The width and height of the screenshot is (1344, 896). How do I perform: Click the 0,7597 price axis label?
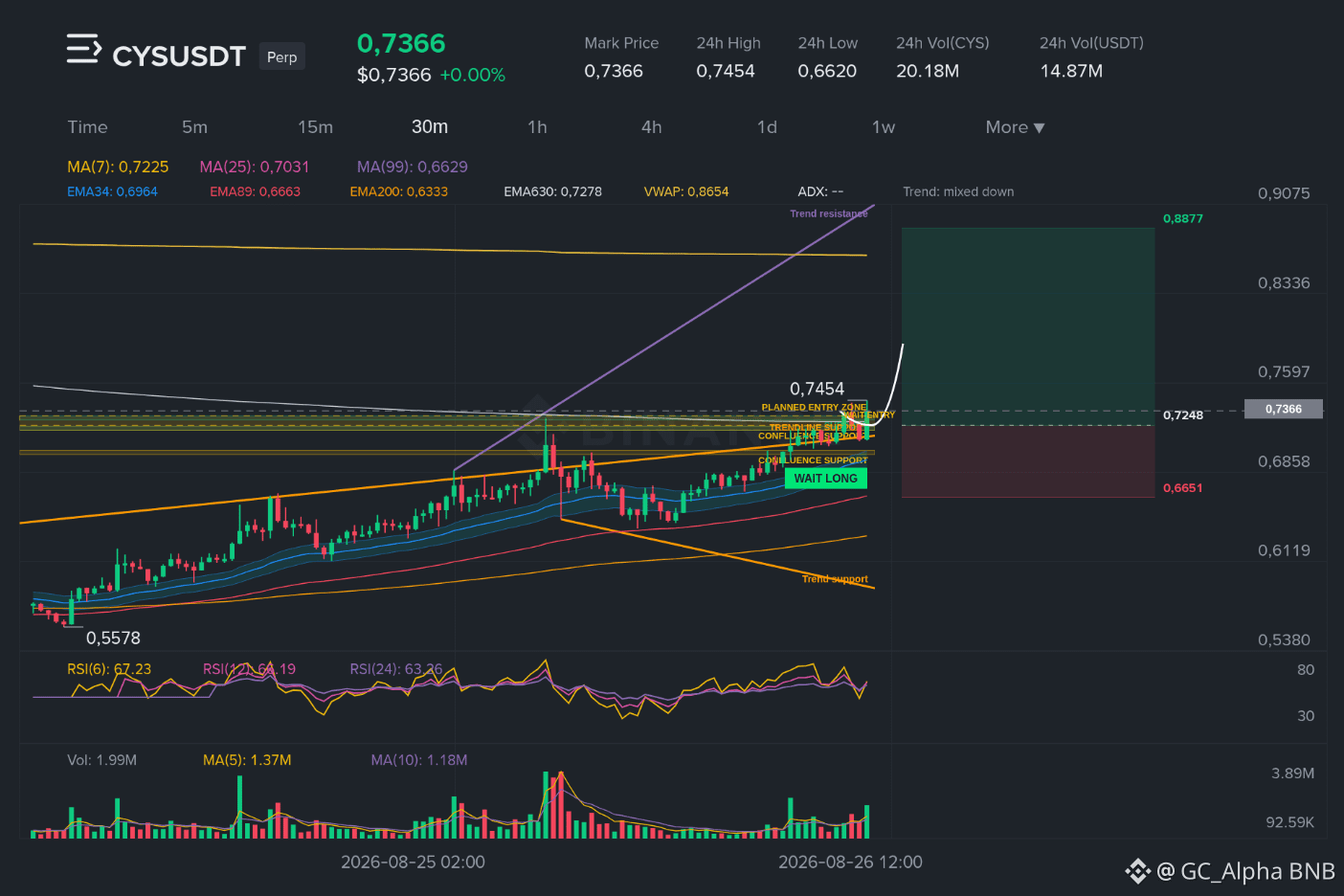point(1284,371)
